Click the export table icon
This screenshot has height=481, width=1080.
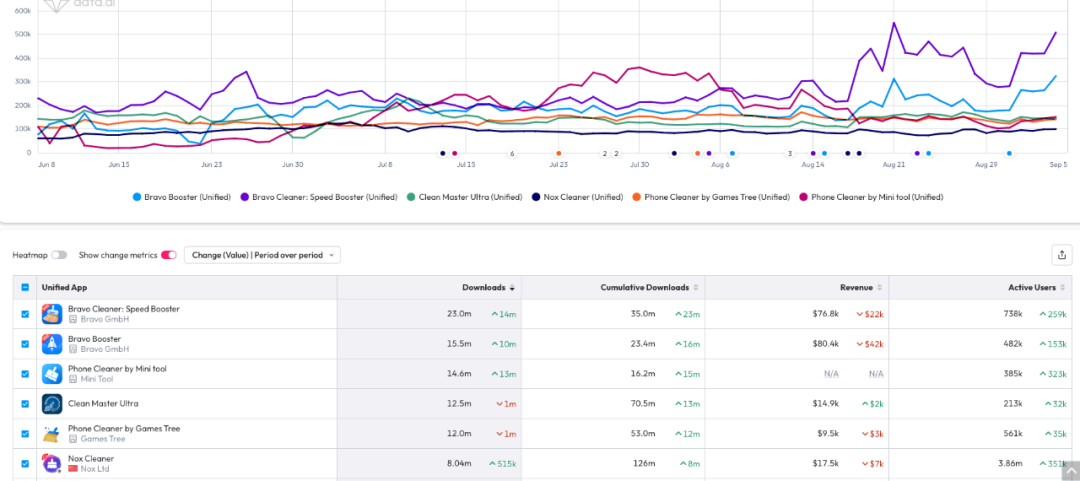pyautogui.click(x=1061, y=255)
